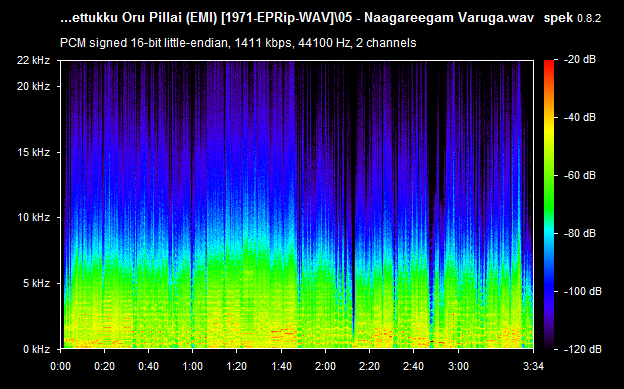This screenshot has height=389, width=624.
Task: Click the 2:20 time axis label
Action: coord(369,366)
